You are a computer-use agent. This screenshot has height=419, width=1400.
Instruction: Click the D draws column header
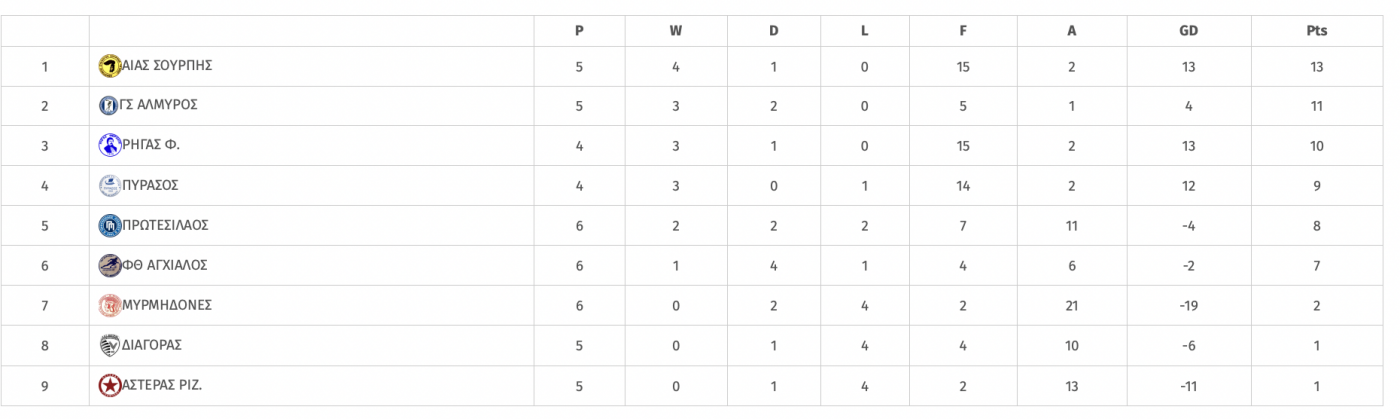click(x=773, y=31)
